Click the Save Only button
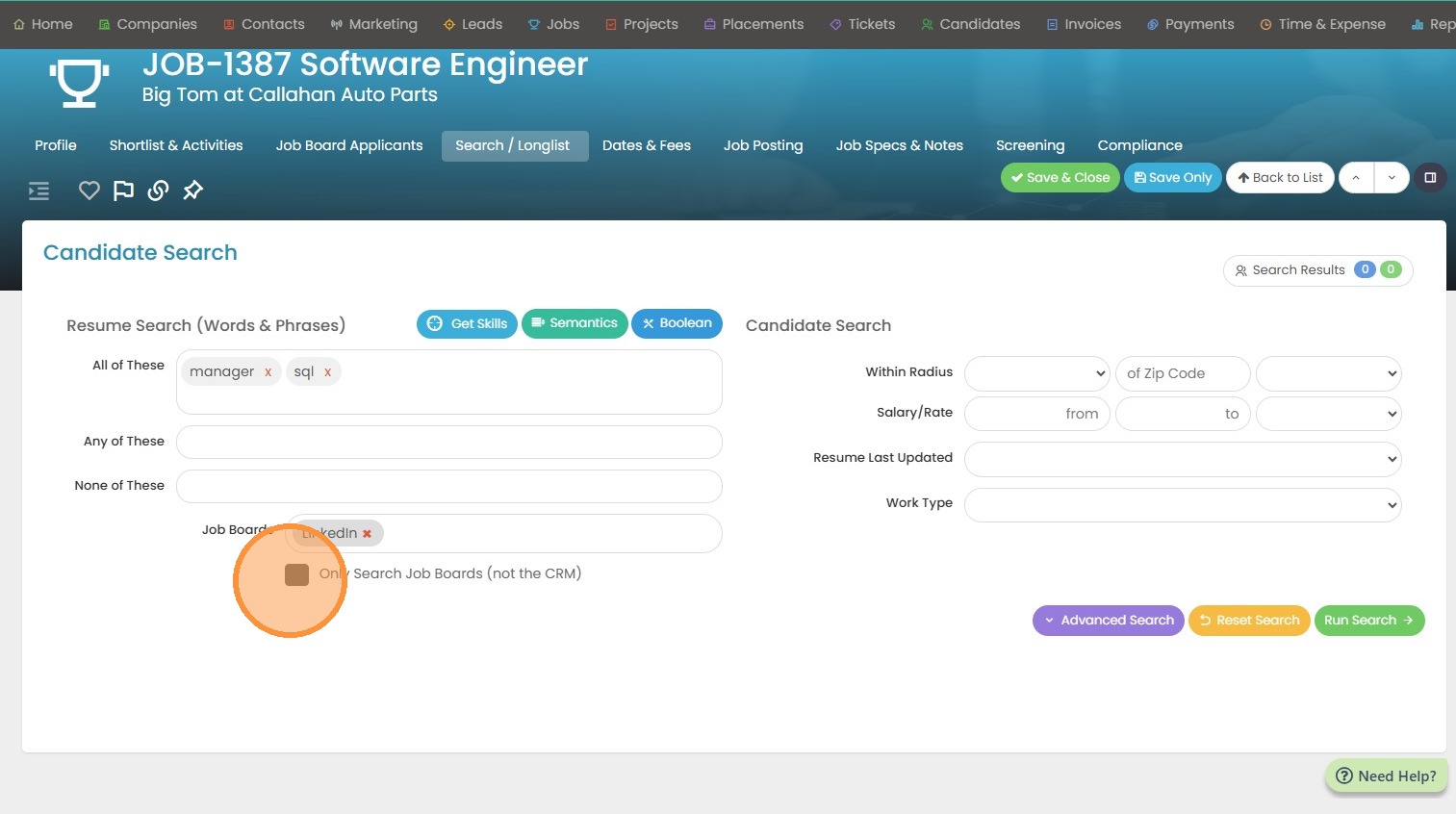1456x814 pixels. pos(1173,178)
